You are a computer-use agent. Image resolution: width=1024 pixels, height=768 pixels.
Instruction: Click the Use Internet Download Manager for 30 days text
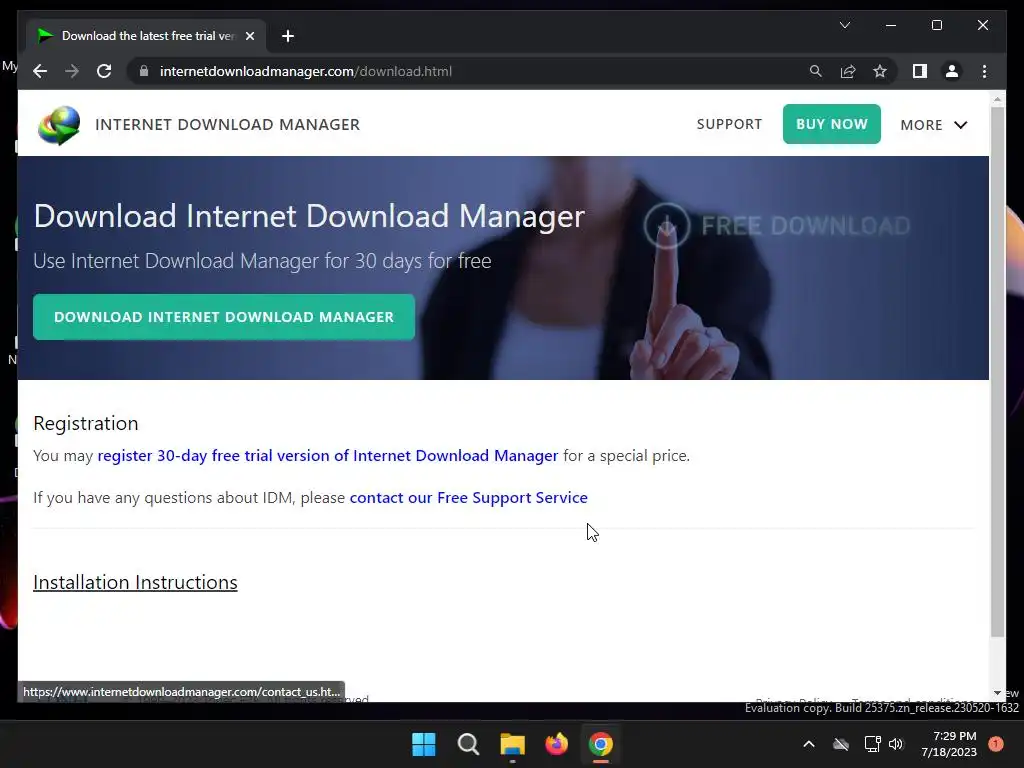(263, 261)
